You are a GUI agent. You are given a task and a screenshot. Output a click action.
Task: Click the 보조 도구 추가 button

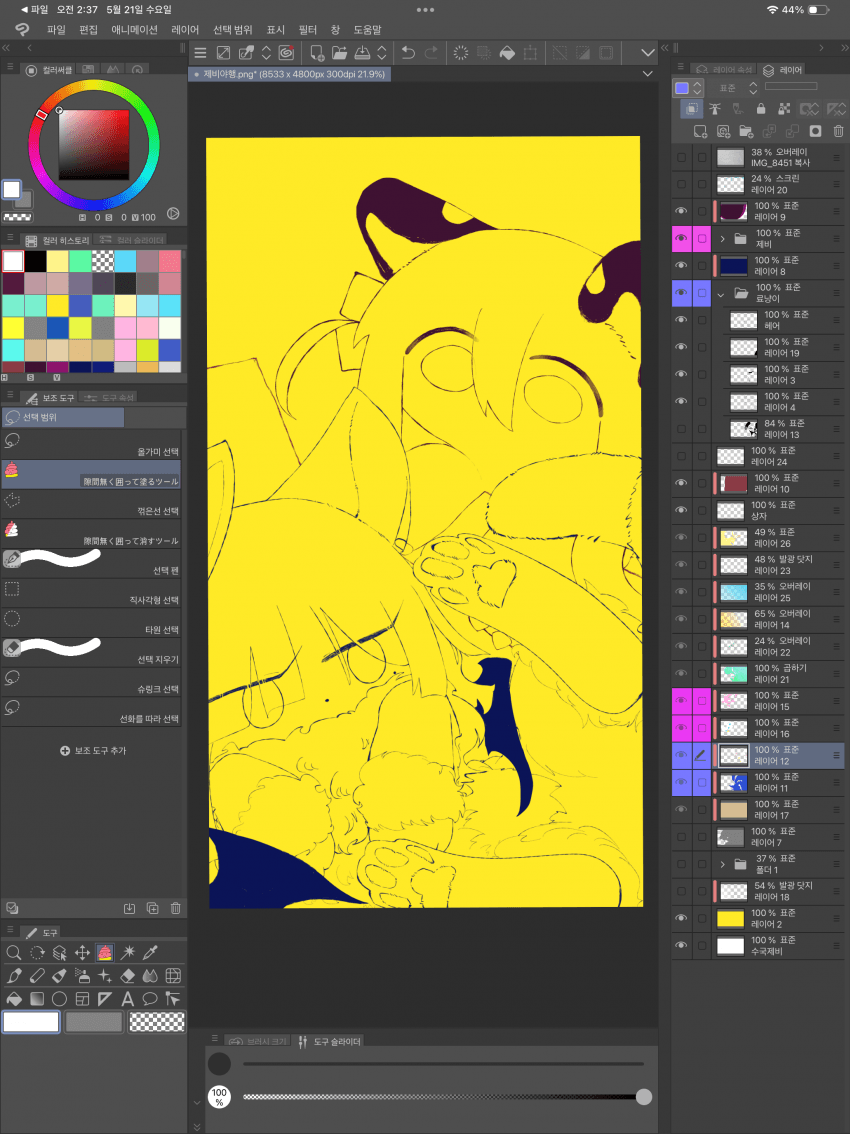pyautogui.click(x=93, y=750)
